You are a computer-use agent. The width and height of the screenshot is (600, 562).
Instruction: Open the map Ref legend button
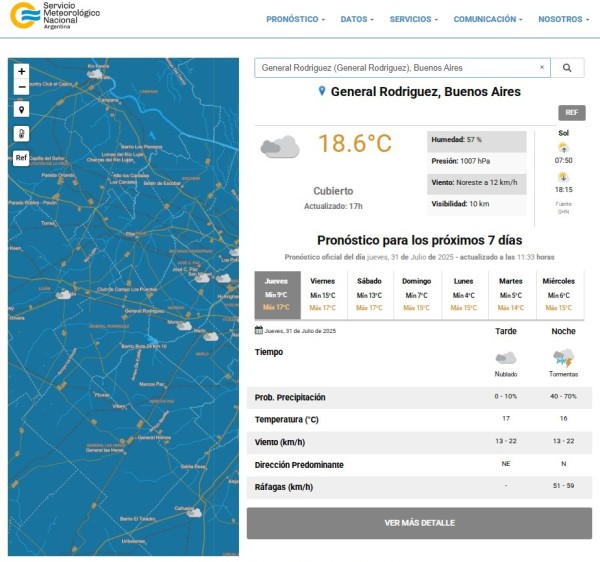tap(21, 158)
